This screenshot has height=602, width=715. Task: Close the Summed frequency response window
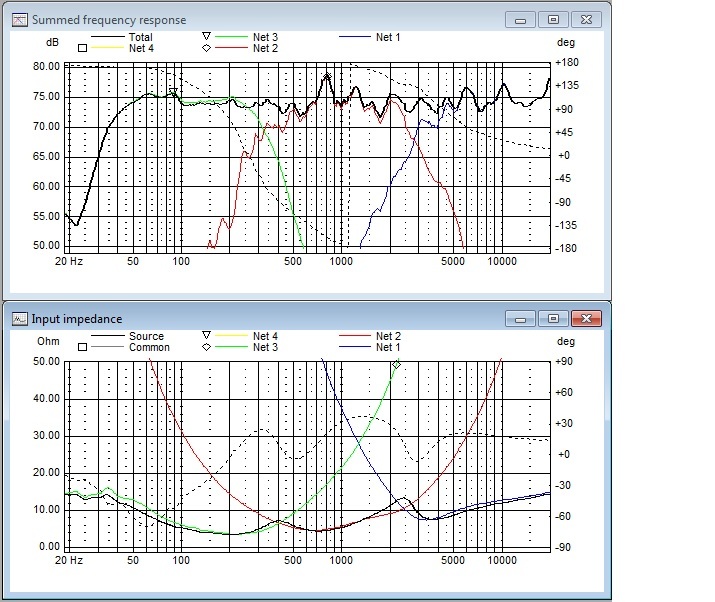(585, 19)
